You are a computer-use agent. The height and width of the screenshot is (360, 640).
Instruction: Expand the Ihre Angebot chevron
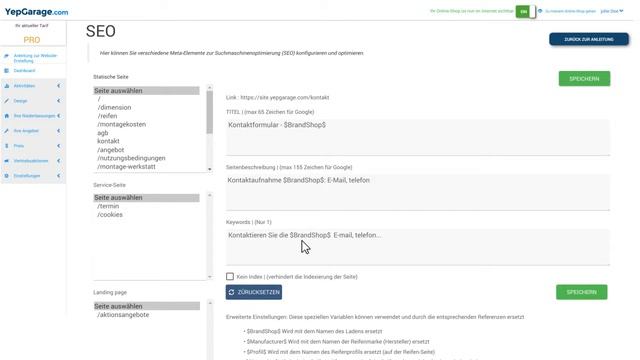click(59, 131)
